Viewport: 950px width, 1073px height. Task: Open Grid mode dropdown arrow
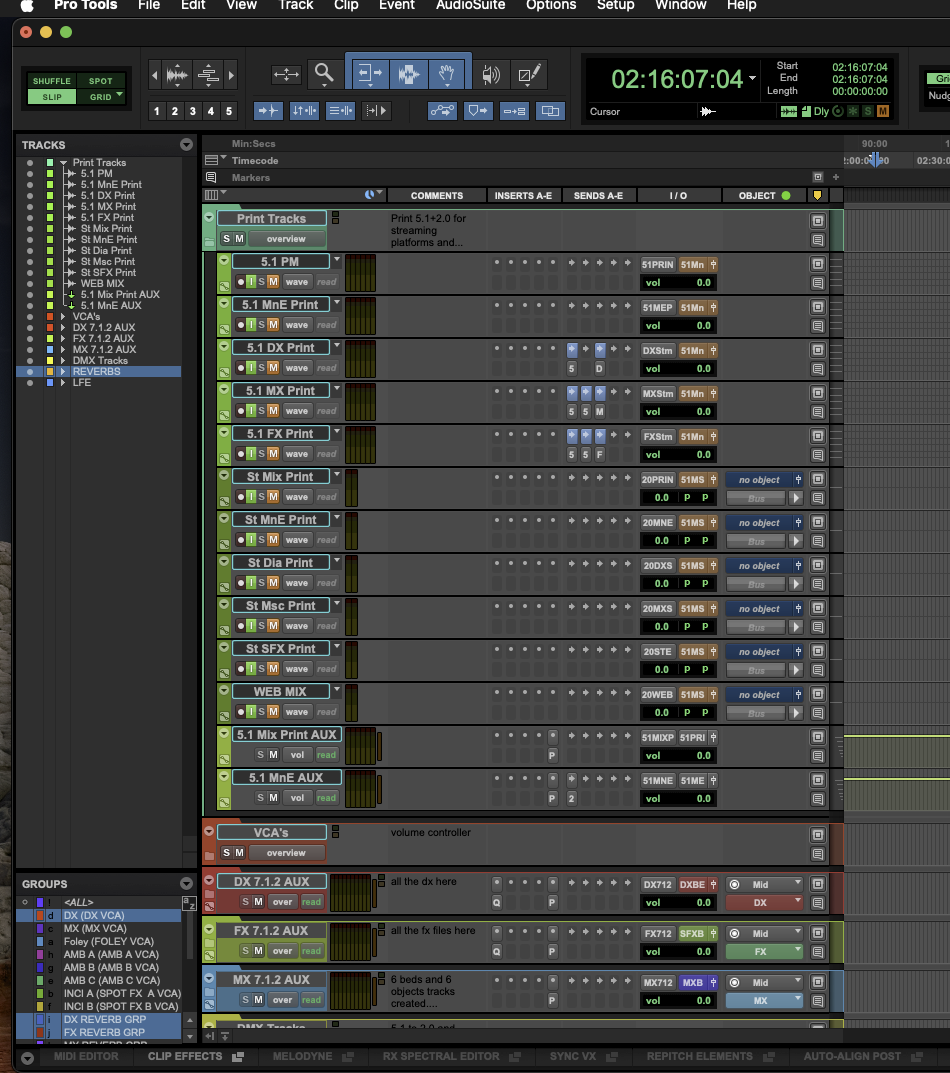pos(120,94)
